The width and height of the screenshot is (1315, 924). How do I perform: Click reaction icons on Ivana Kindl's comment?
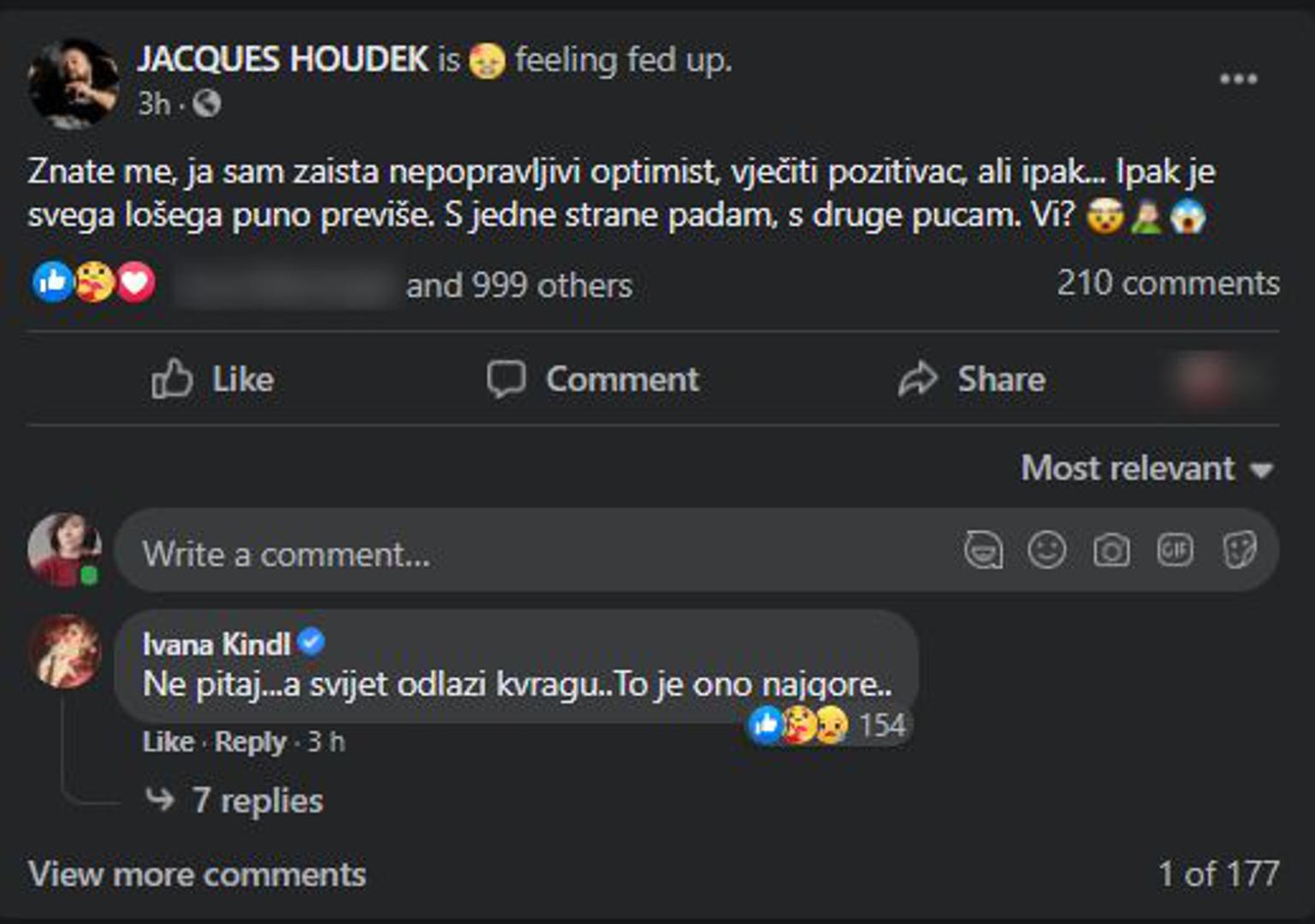point(798,726)
